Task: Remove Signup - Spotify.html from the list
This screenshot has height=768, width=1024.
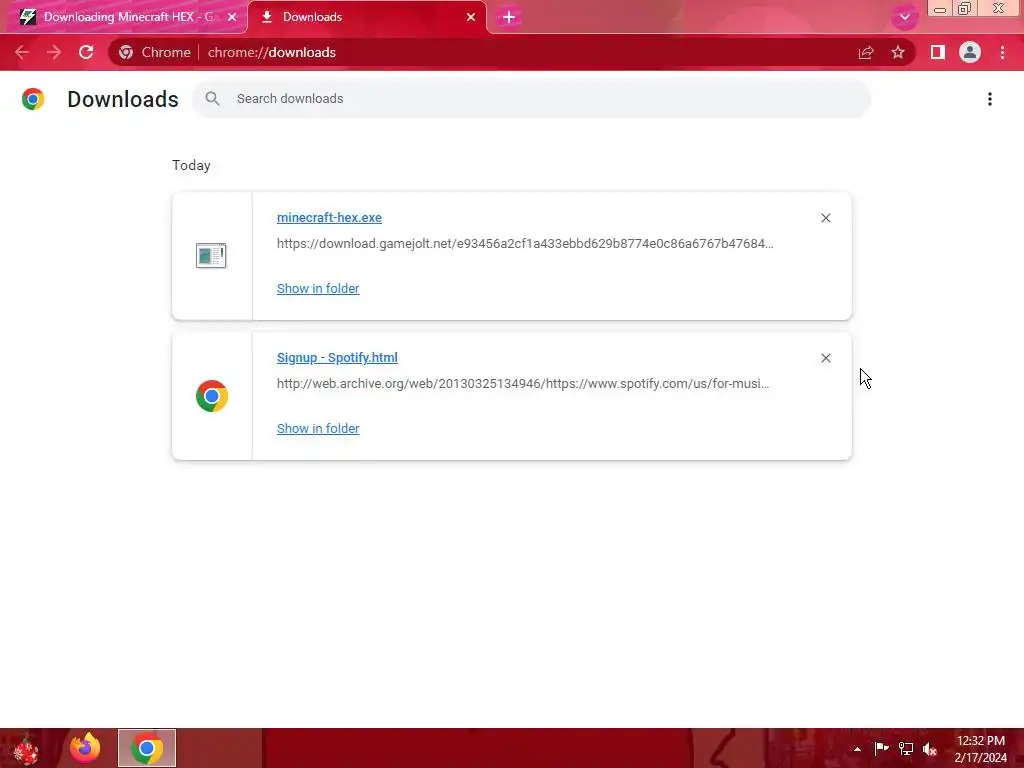Action: click(825, 358)
